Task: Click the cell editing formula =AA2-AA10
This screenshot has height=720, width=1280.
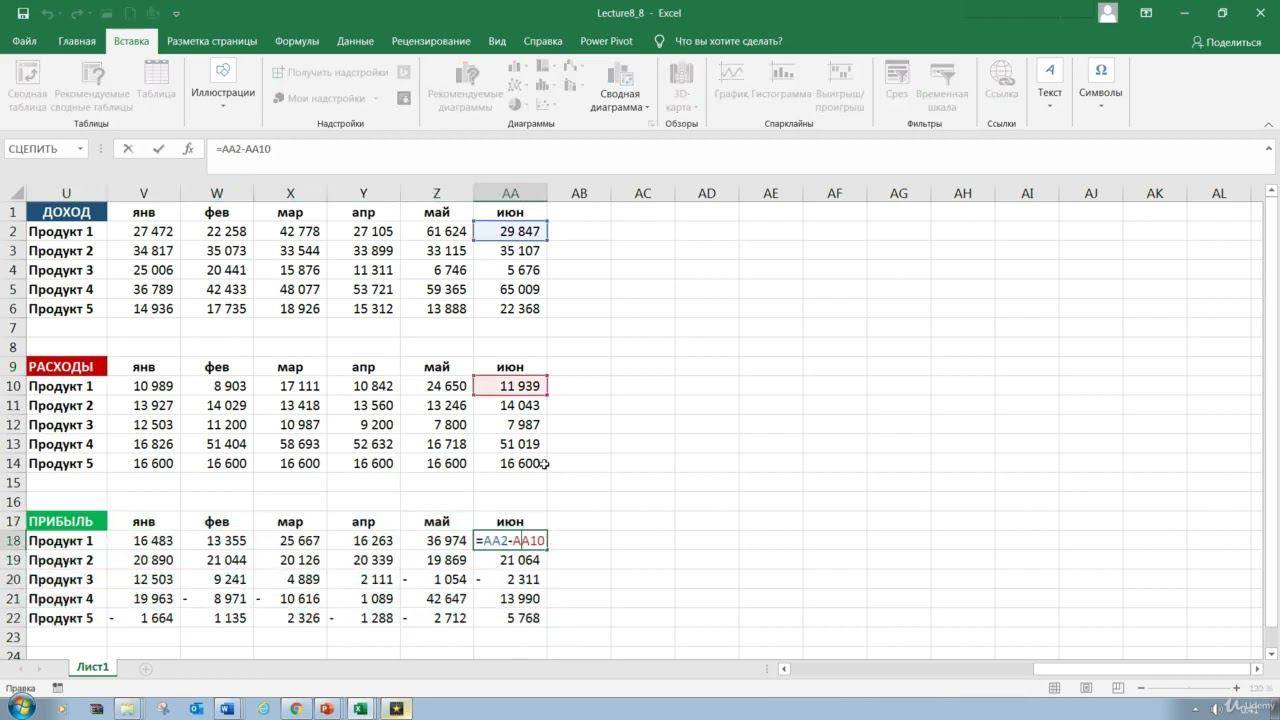Action: click(510, 541)
